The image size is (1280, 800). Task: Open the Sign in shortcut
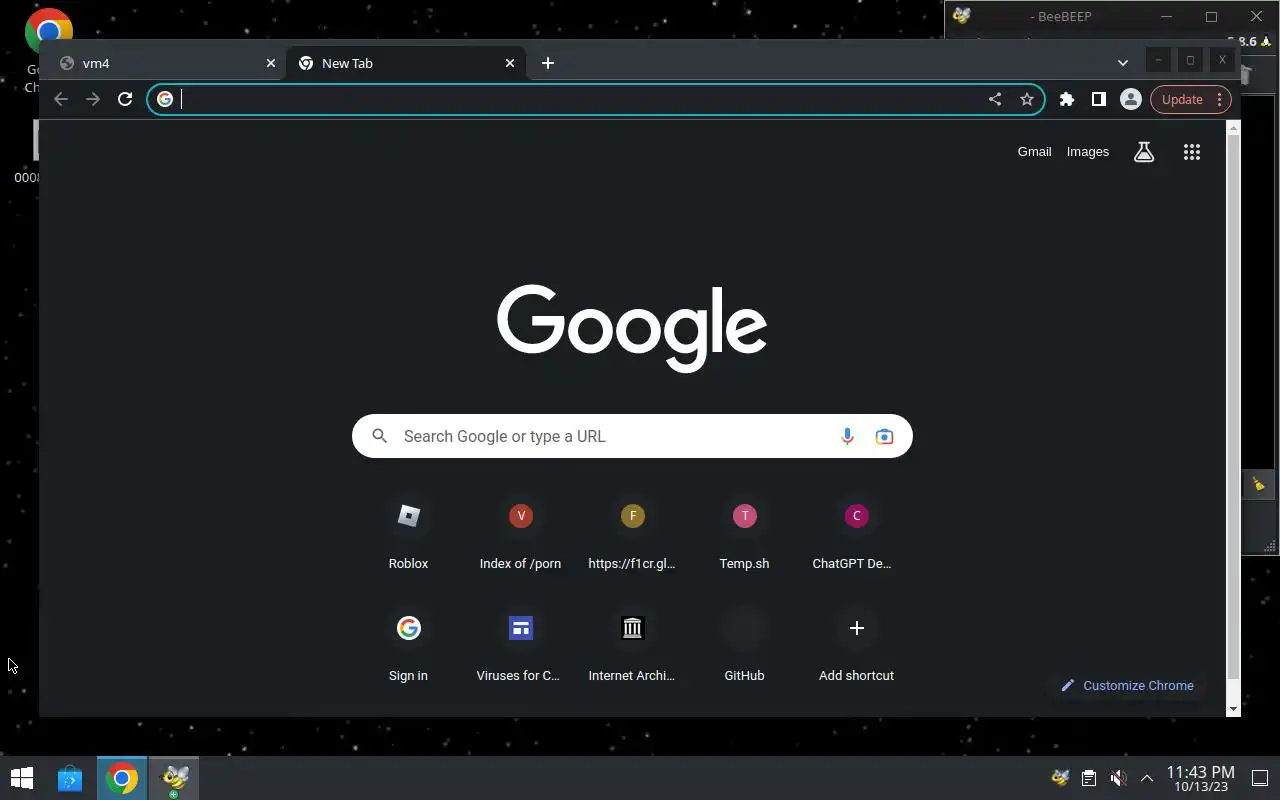[408, 647]
